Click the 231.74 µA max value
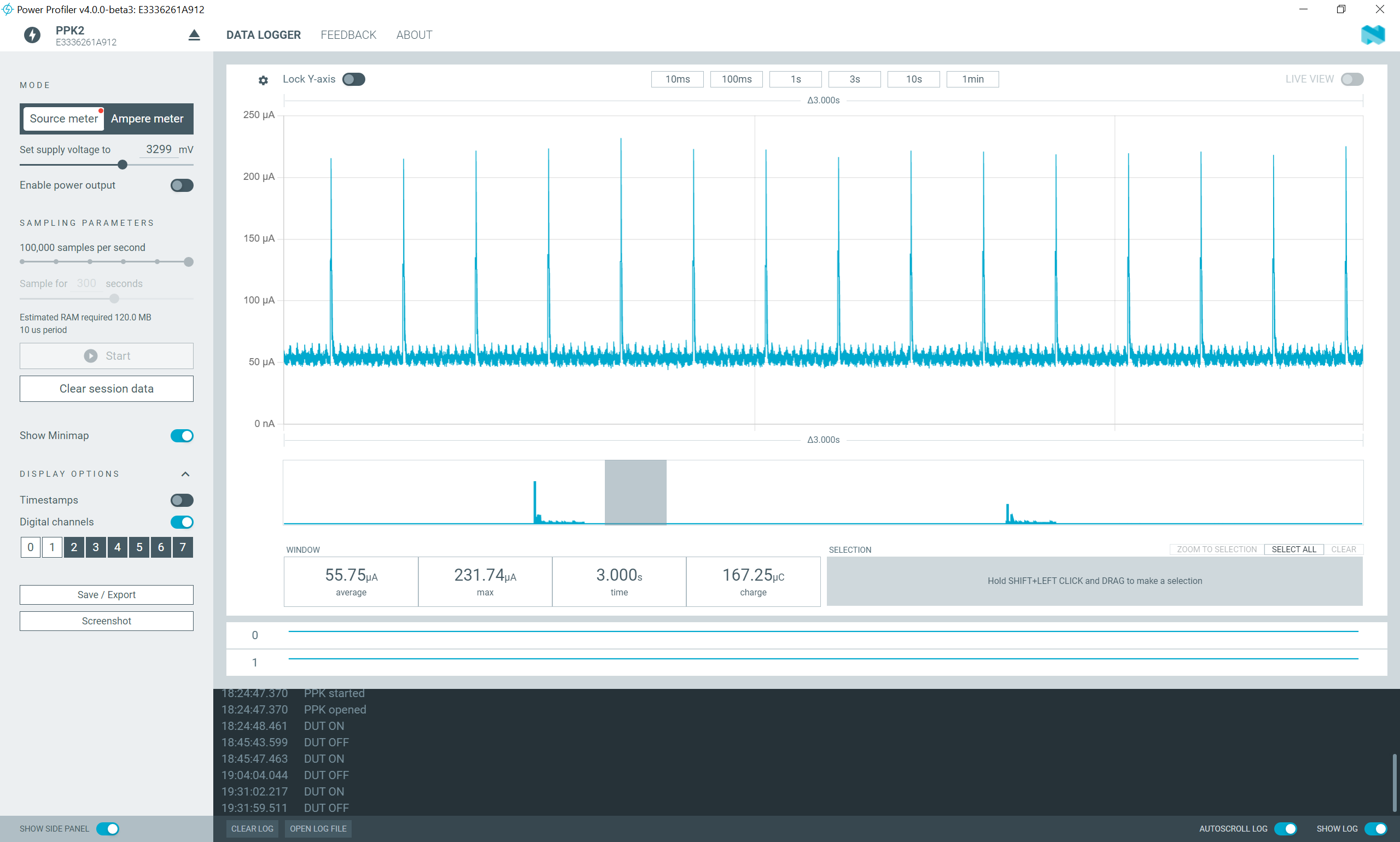The image size is (1400, 842). [485, 576]
